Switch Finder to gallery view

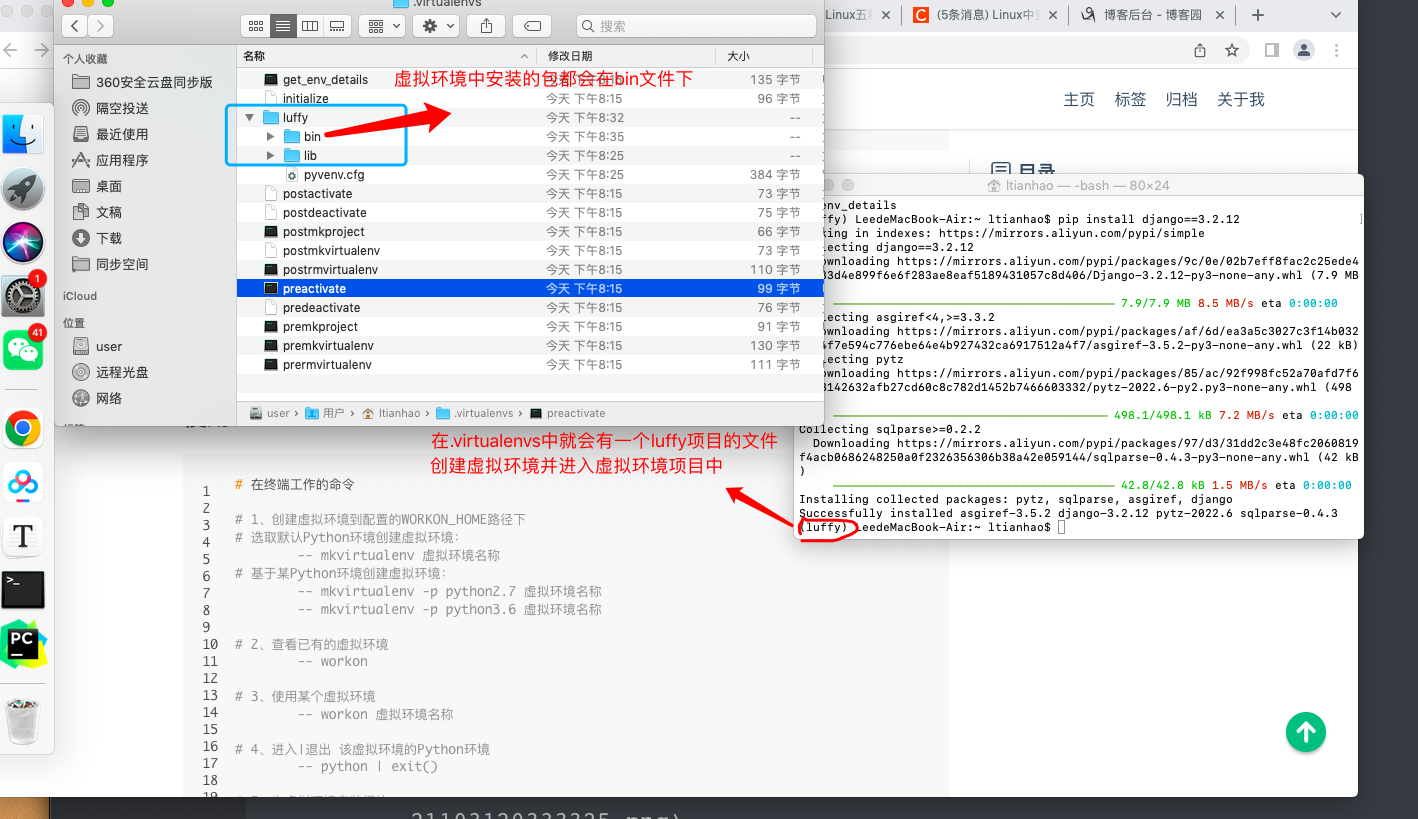337,26
